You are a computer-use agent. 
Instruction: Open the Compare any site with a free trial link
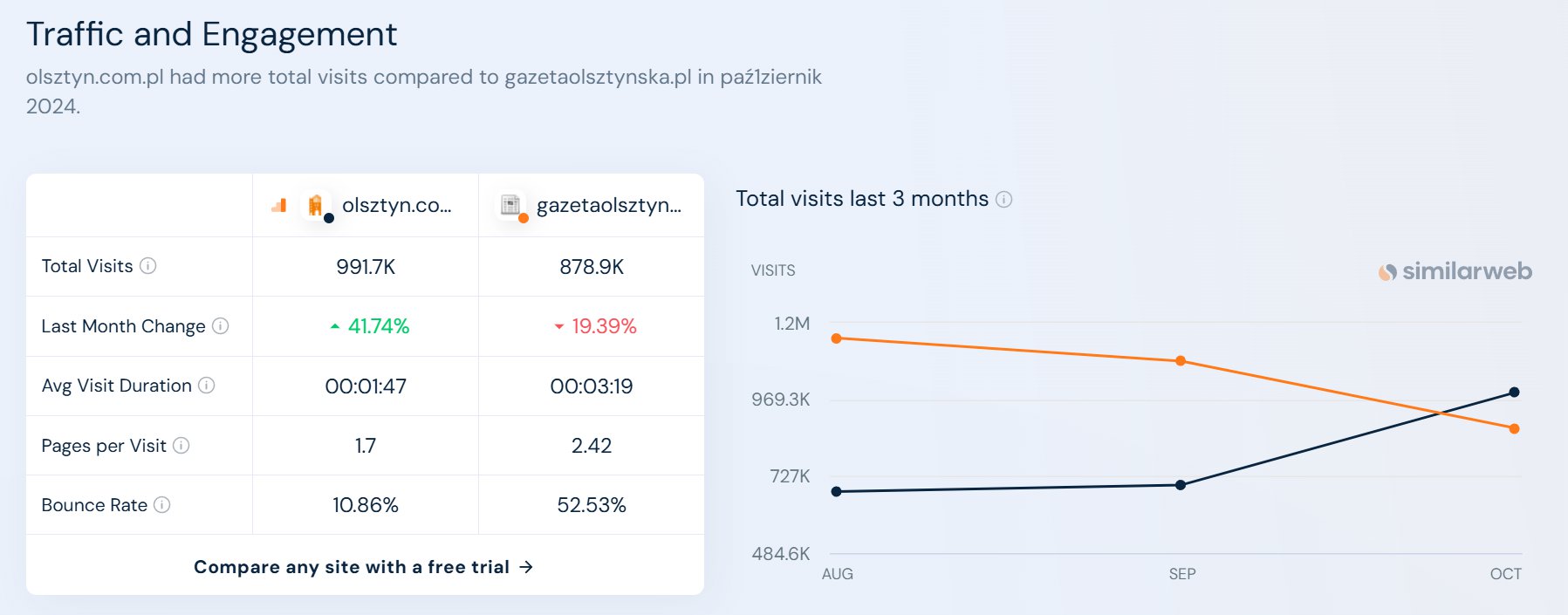364,567
